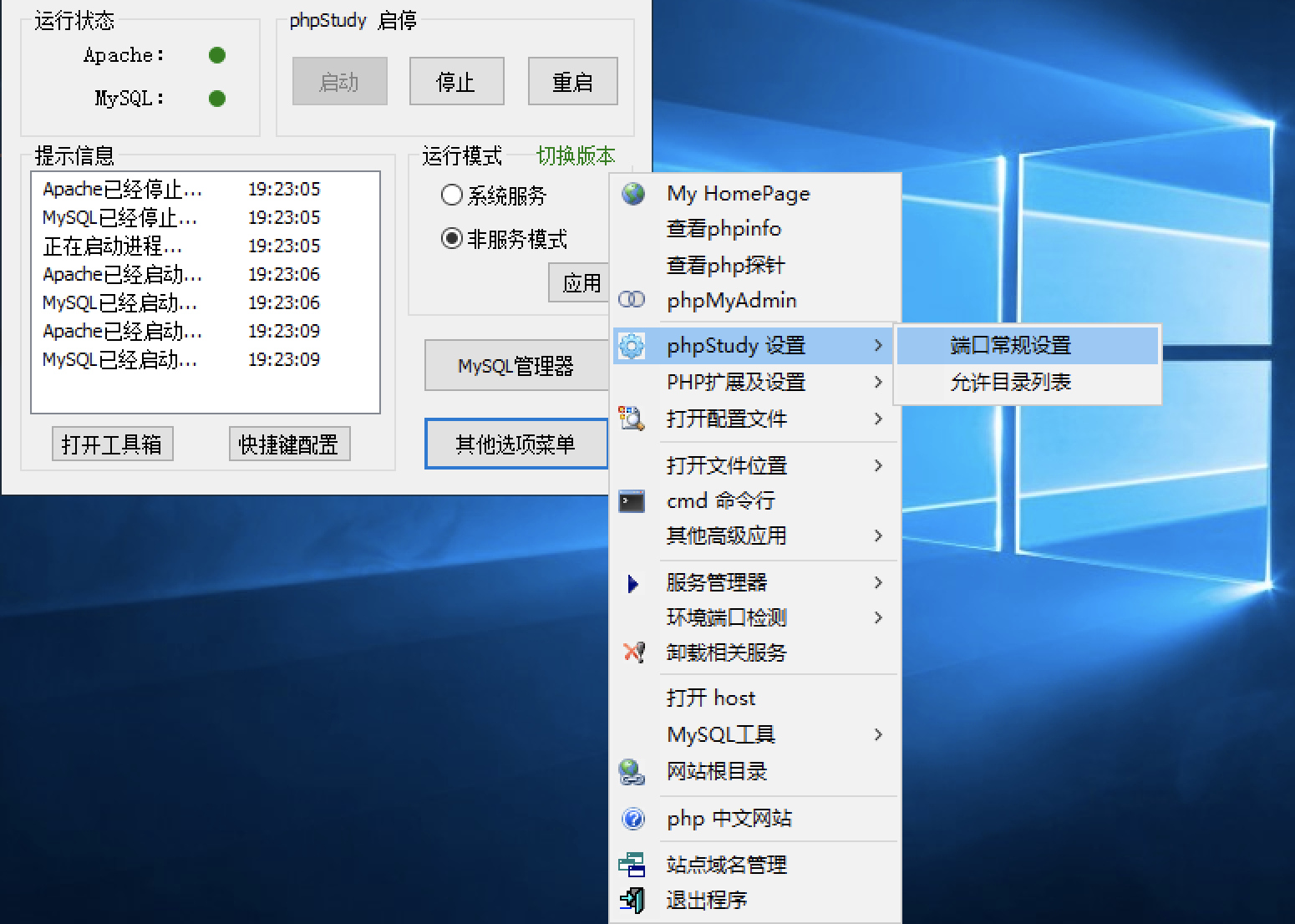
Task: Click the globe icon beside 网站根目录
Action: (632, 771)
